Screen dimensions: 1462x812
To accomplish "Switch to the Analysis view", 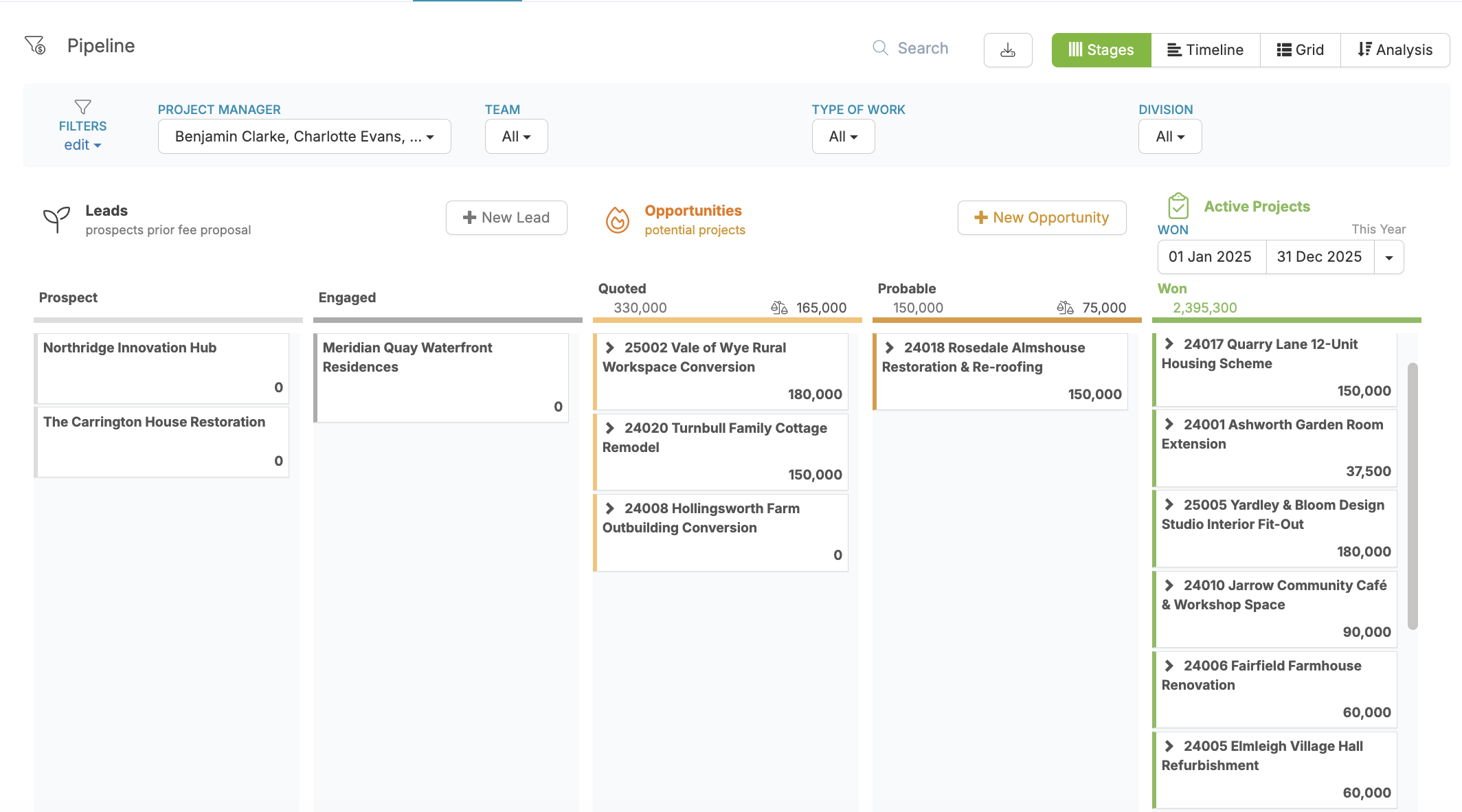I will (x=1395, y=50).
